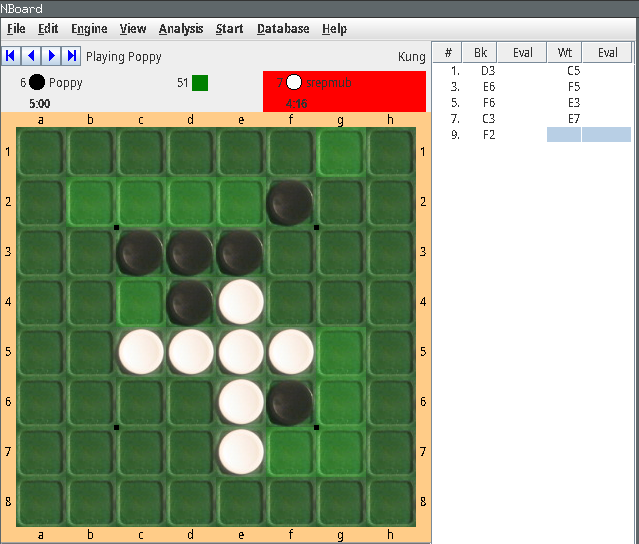Open the View menu
Screen dimensions: 639x544
tap(133, 29)
